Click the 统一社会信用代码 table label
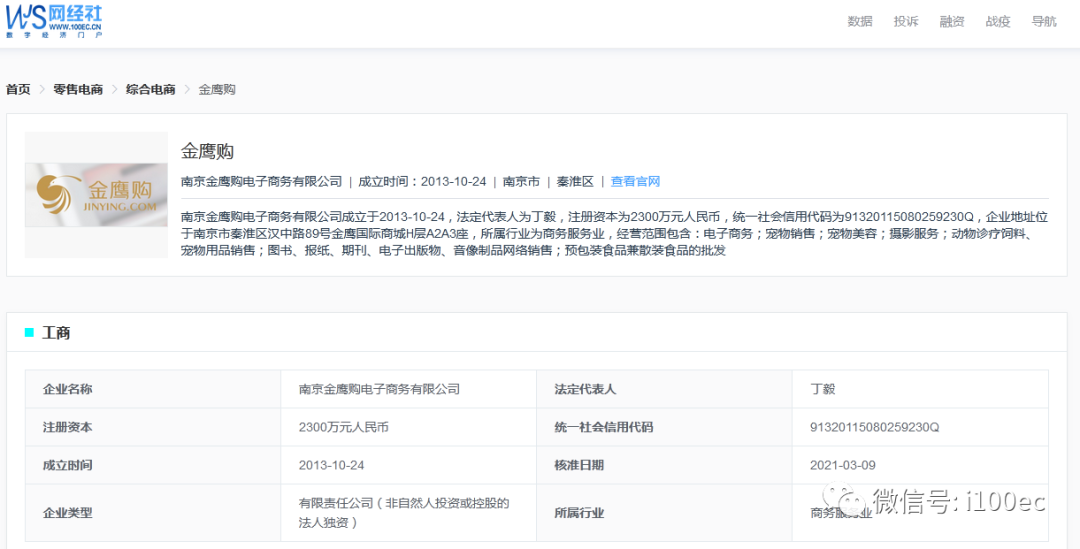The width and height of the screenshot is (1080, 549). tap(603, 427)
